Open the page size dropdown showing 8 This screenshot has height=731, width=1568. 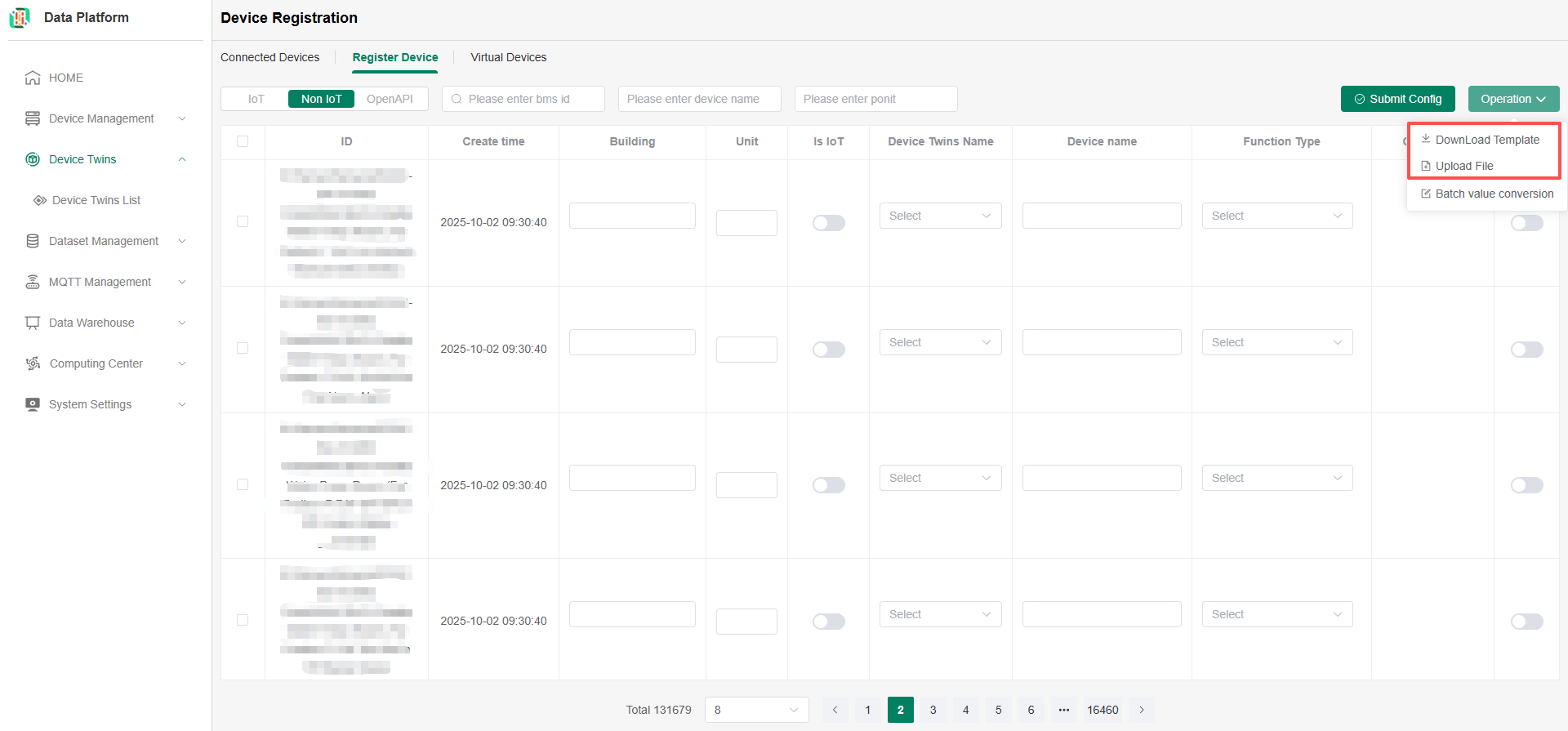coord(756,710)
